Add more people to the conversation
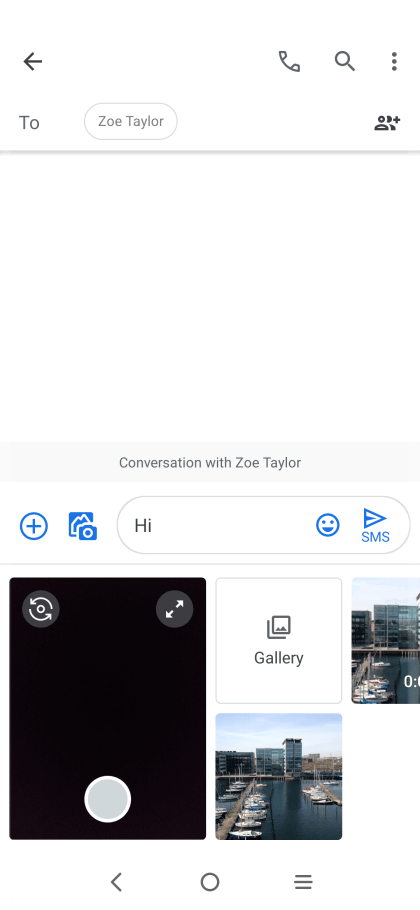420x910 pixels. [387, 122]
